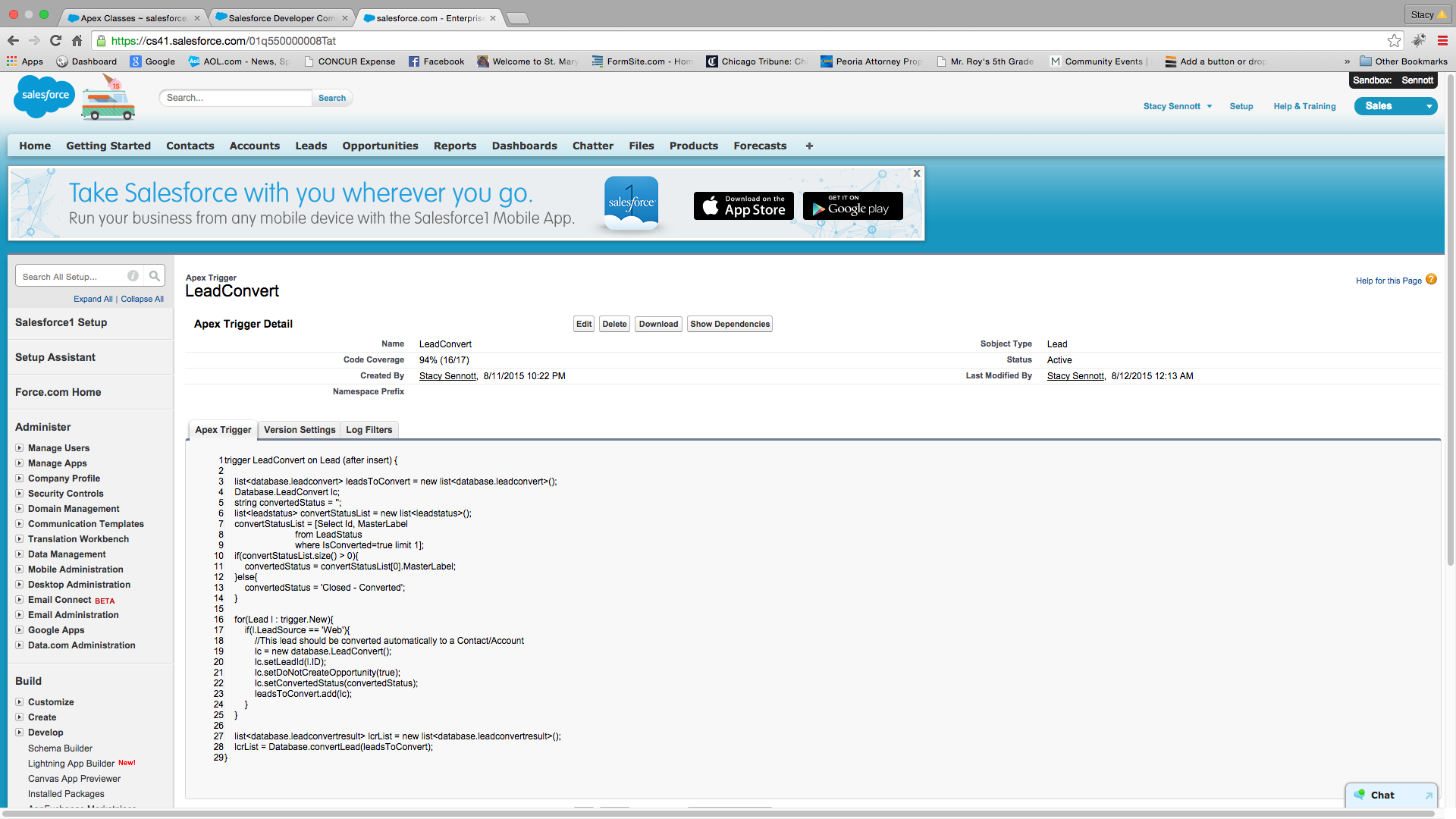Reload the page with browser refresh icon
The image size is (1456, 819).
pos(55,41)
